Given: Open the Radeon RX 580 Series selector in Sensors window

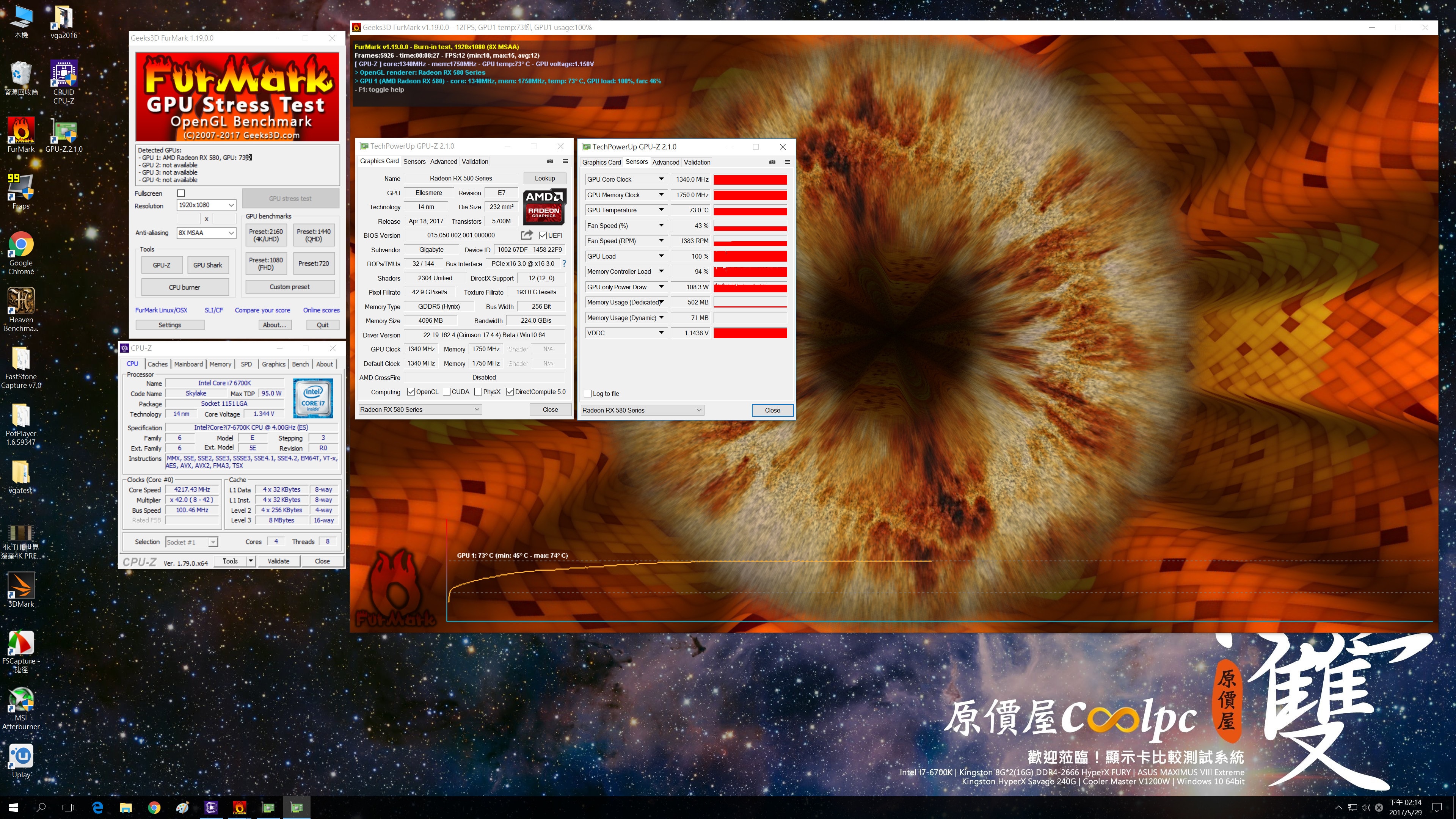Looking at the screenshot, I should (643, 410).
